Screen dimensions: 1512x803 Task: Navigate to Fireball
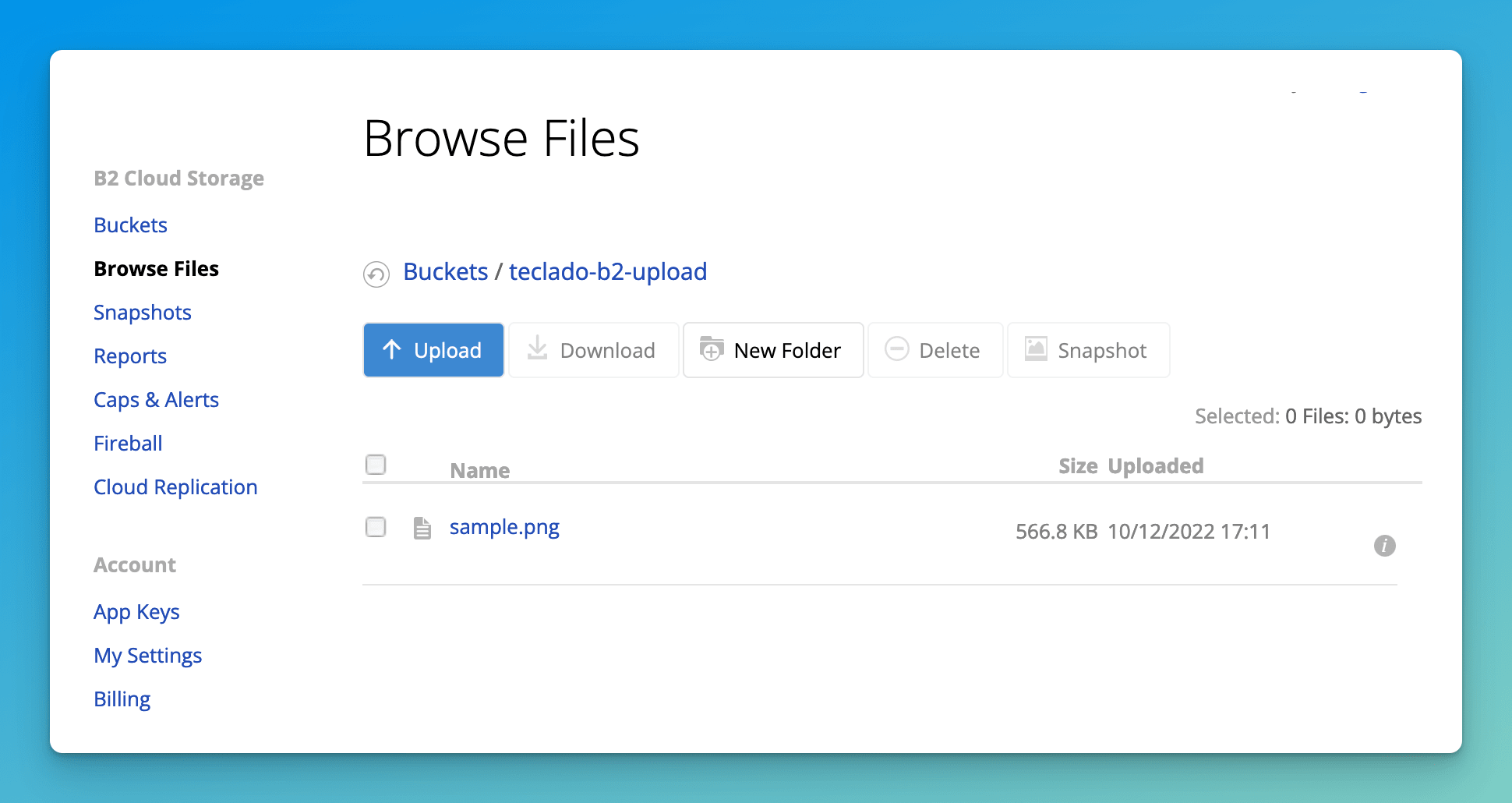pyautogui.click(x=128, y=444)
